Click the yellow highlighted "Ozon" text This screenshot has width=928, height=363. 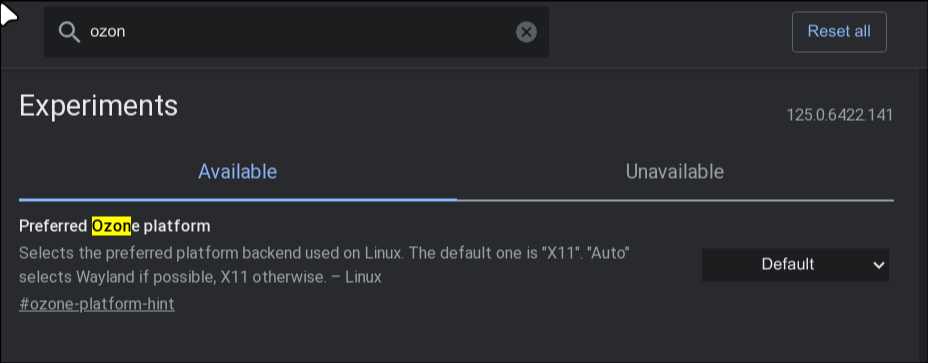coord(111,226)
